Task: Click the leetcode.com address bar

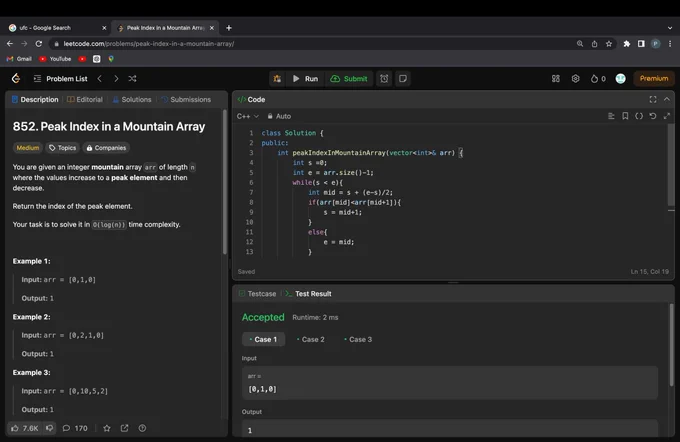Action: click(x=312, y=44)
